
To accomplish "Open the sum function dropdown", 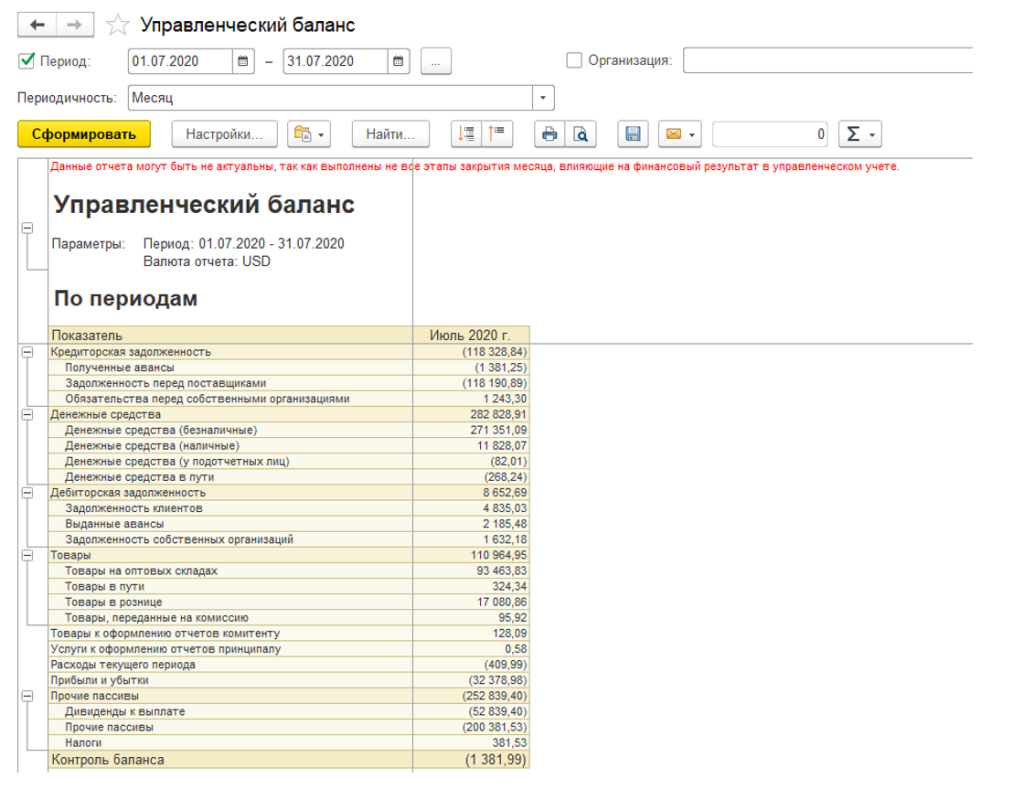I will [860, 134].
